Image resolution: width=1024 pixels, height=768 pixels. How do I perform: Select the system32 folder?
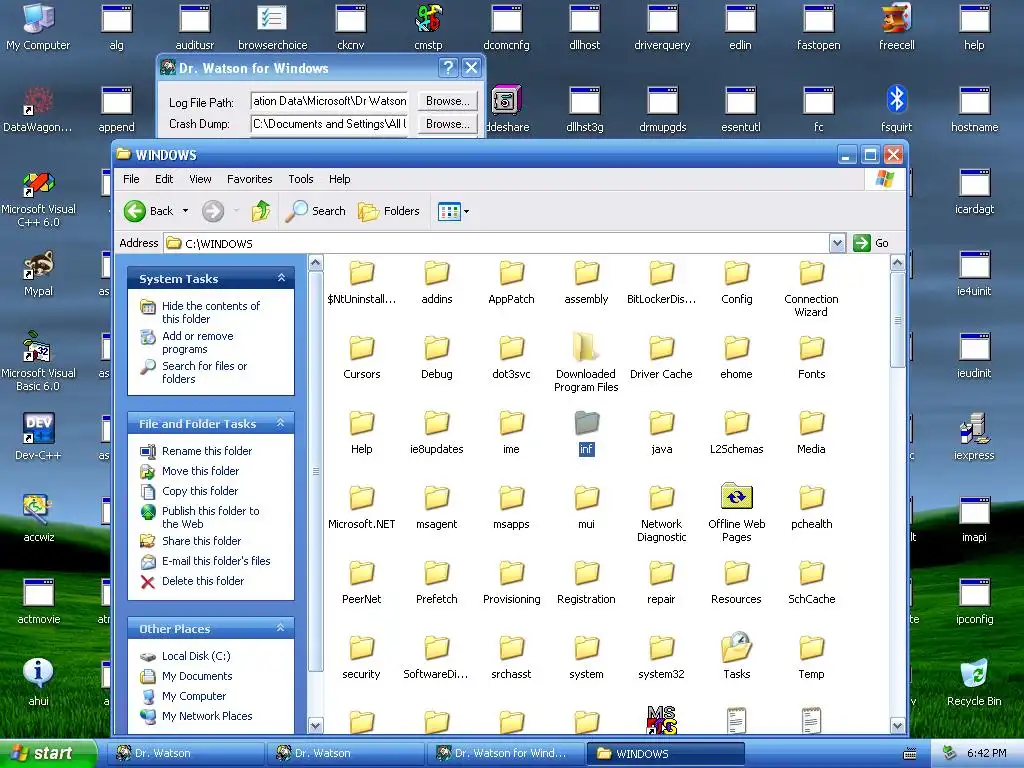click(x=661, y=656)
